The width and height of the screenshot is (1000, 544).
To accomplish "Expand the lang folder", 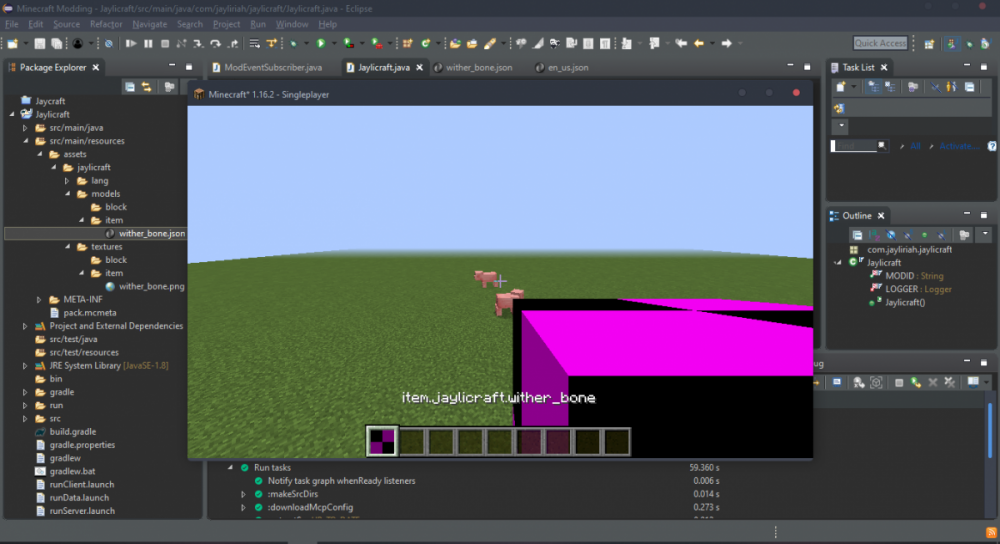I will coord(67,180).
